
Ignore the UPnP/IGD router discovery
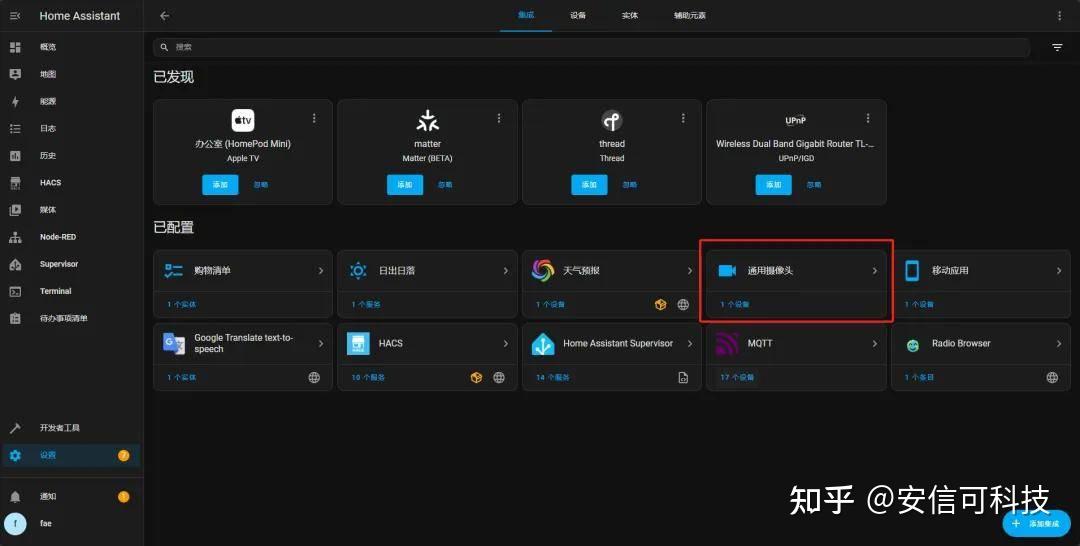[814, 185]
